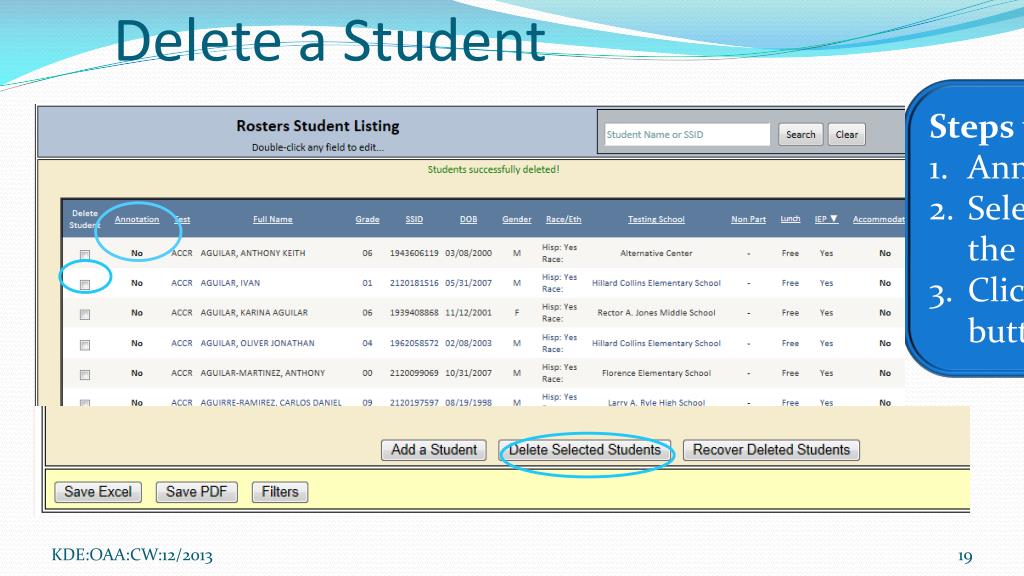Select the name AGUILAR, ANTHONY KEITH
This screenshot has height=576, width=1024.
coord(253,253)
